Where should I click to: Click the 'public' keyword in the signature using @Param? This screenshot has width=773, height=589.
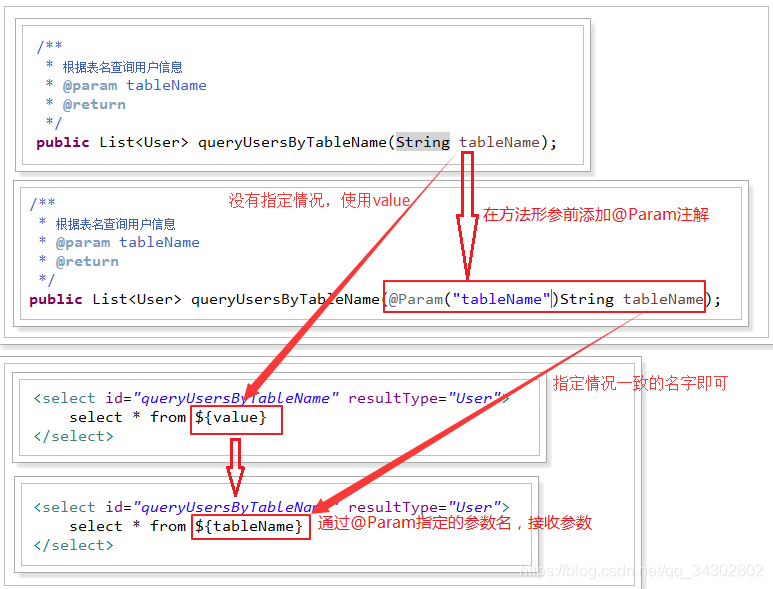pyautogui.click(x=56, y=300)
